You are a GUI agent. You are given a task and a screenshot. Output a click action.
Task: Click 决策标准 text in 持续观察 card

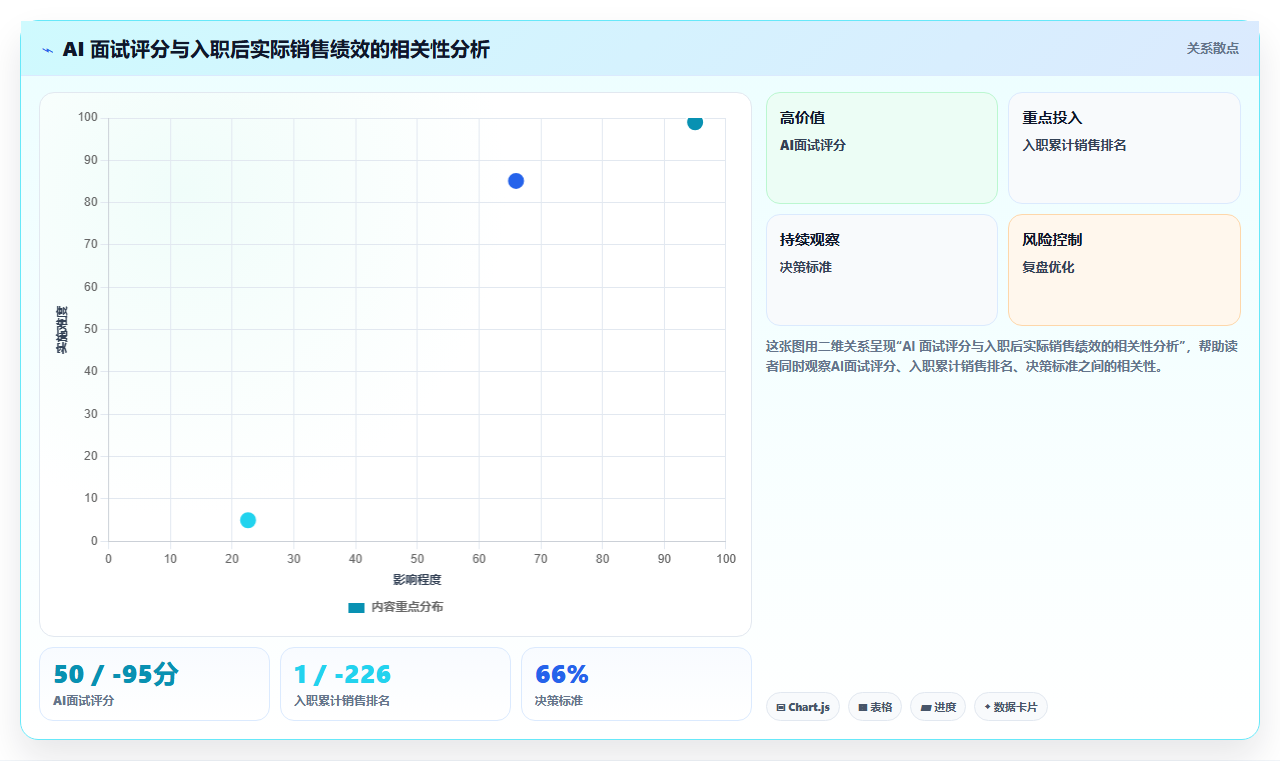[x=806, y=267]
